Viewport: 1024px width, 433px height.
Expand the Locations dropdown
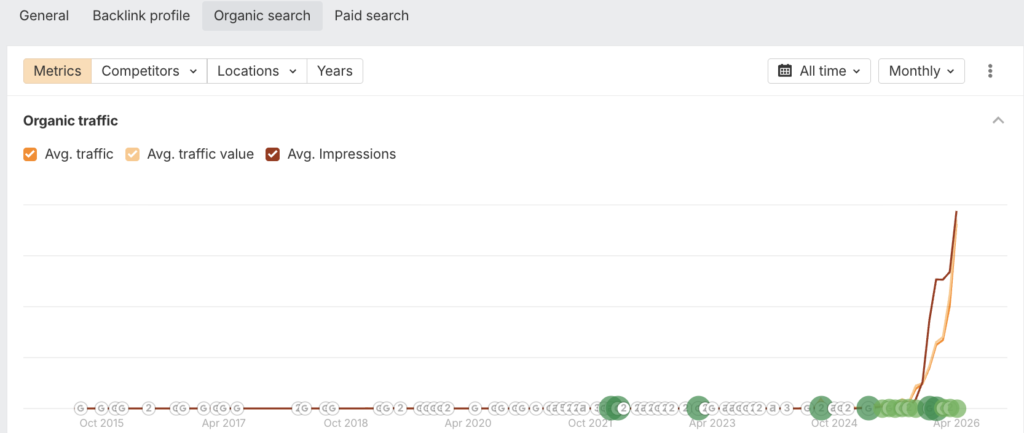[256, 71]
